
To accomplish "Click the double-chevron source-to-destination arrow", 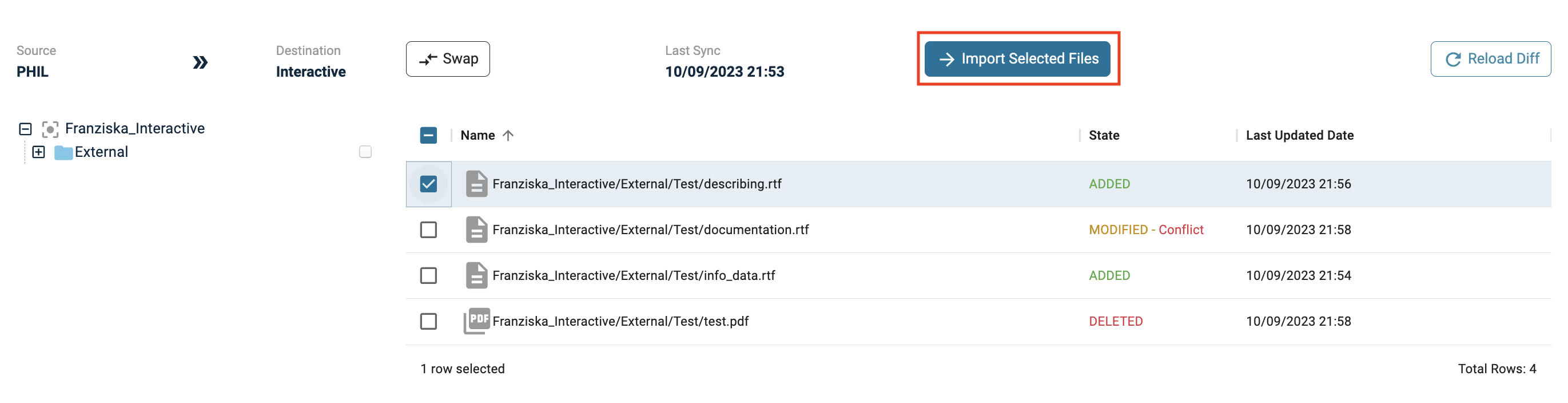I will point(200,62).
